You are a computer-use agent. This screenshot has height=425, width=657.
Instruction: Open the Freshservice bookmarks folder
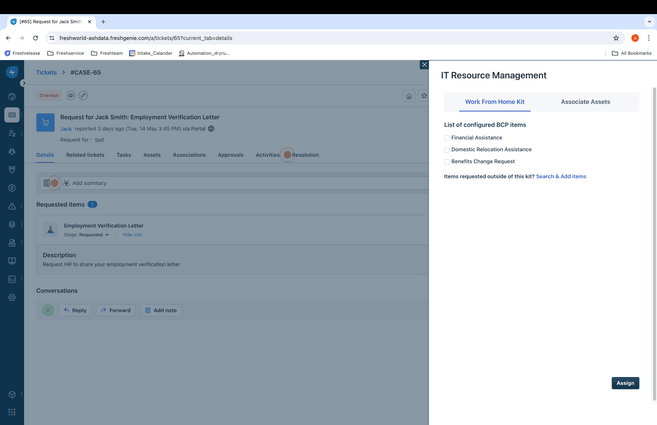point(65,53)
